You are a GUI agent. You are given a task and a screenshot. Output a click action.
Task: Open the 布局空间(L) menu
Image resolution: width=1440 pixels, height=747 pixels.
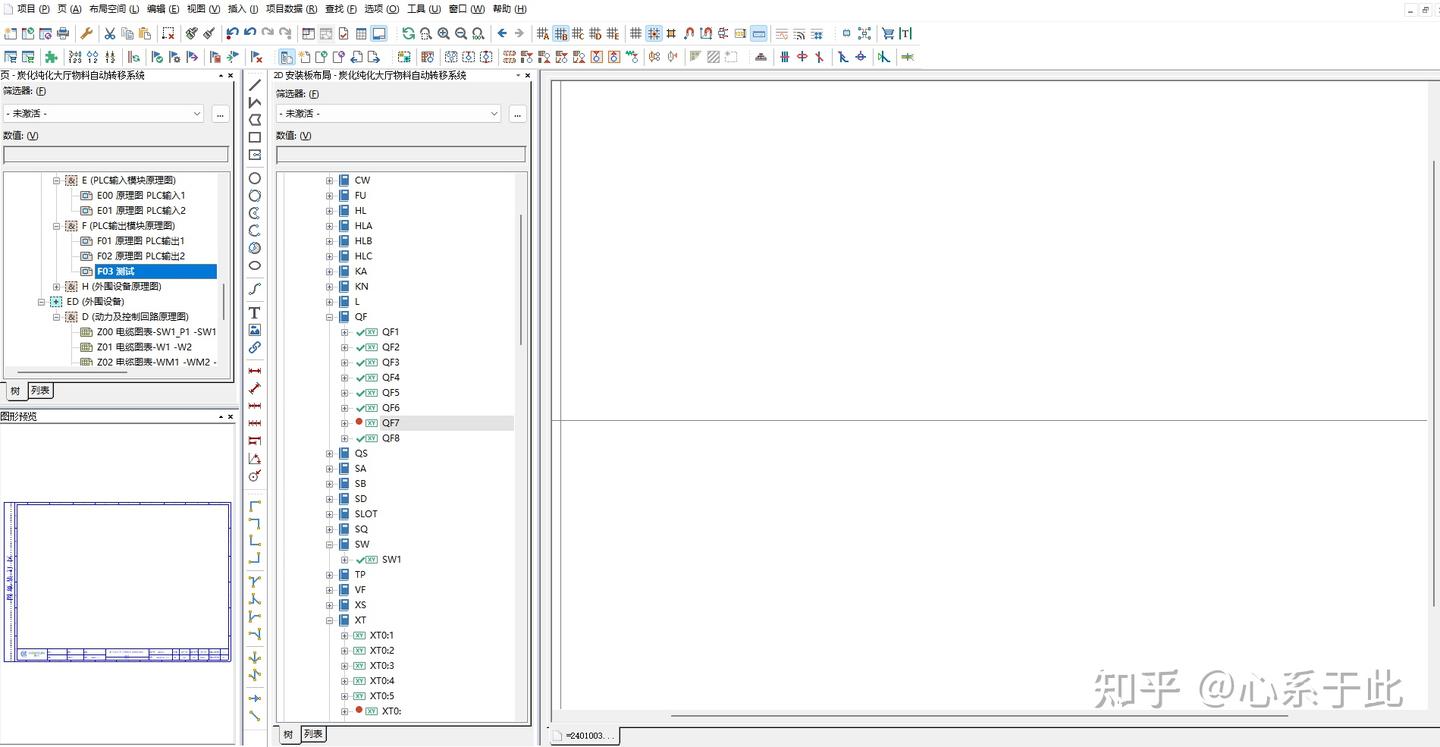[x=114, y=9]
